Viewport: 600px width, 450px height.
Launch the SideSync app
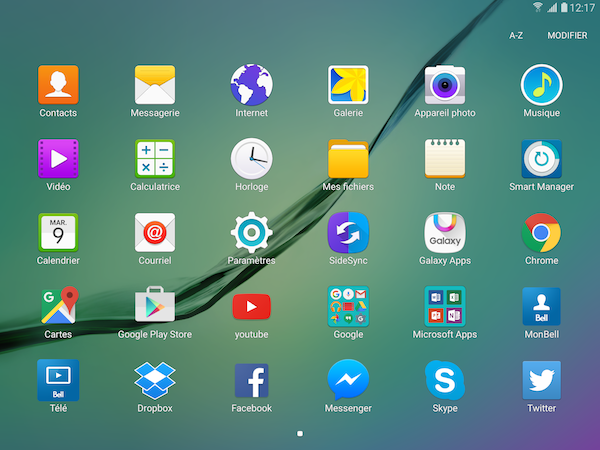pyautogui.click(x=348, y=232)
